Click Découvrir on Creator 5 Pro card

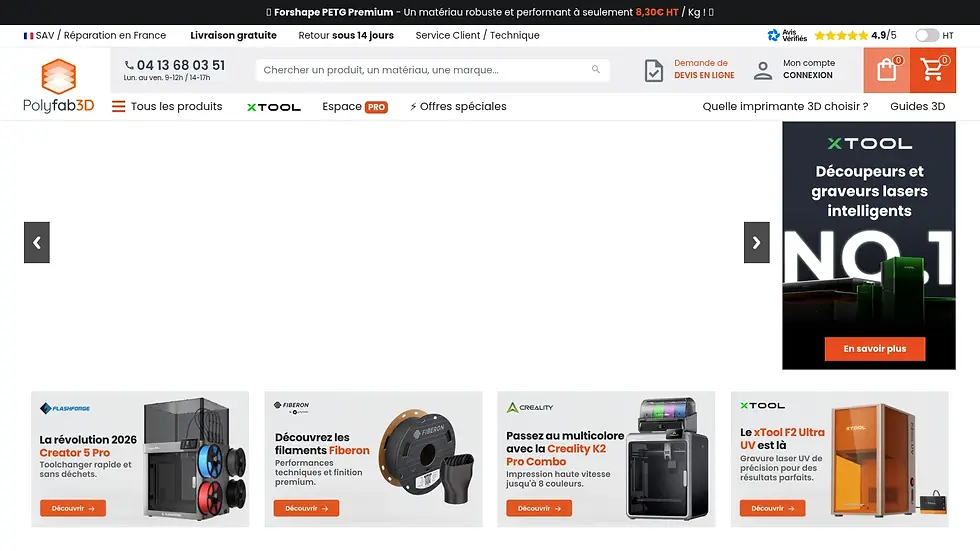tap(73, 509)
